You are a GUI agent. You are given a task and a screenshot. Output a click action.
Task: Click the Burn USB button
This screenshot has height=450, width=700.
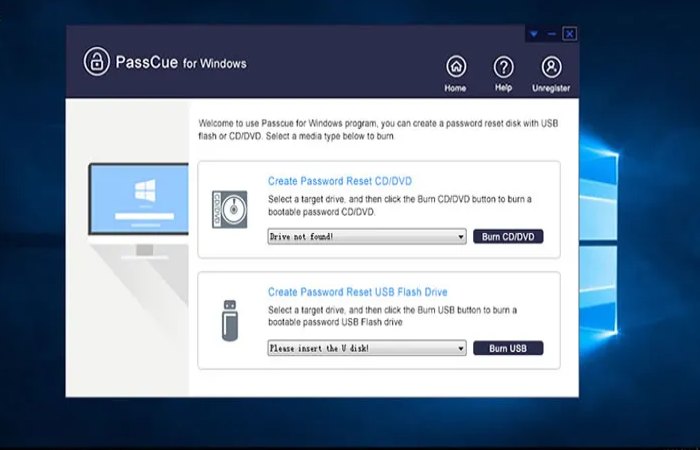click(x=508, y=348)
